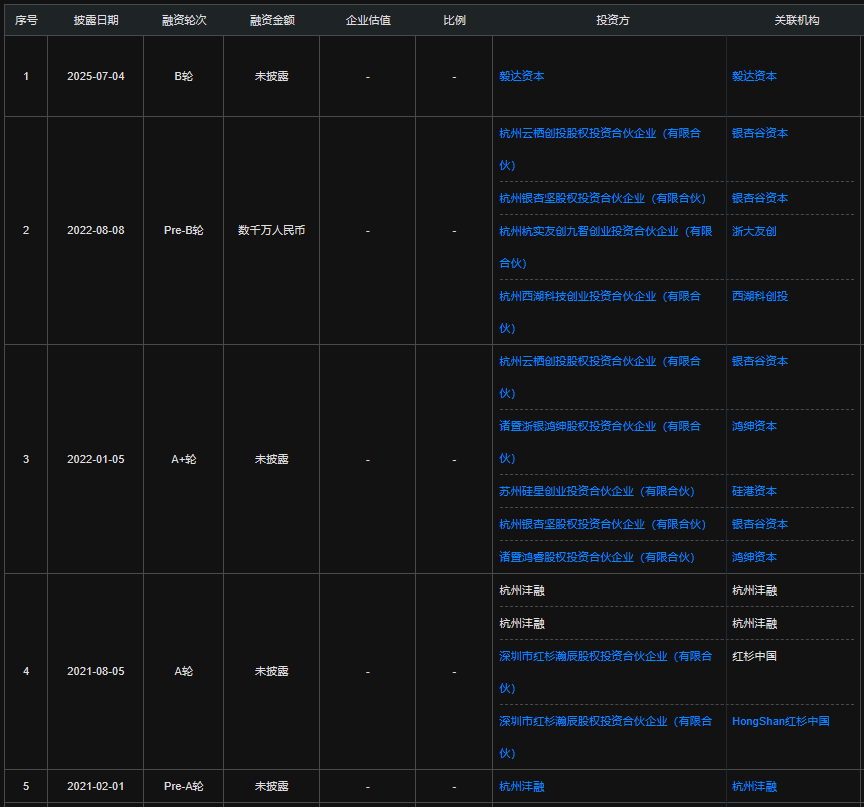Screen dimensions: 864x807
Task: Click the Pre-A轮 round cell
Action: coord(183,787)
